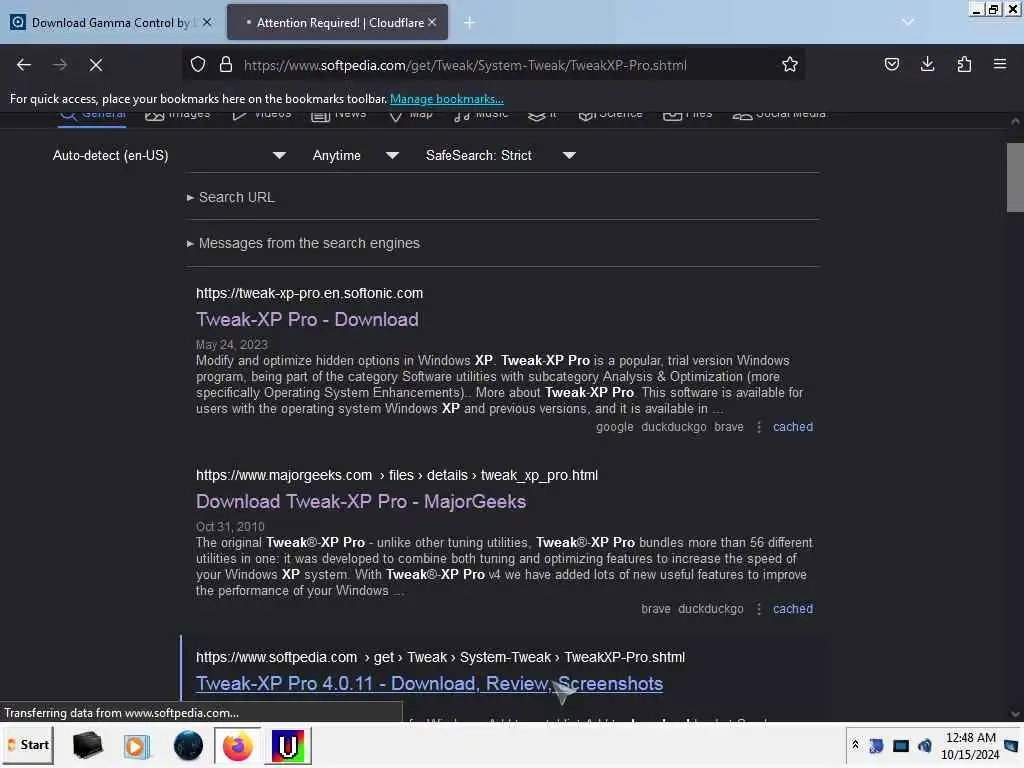Open the SafeSearch: Strict dropdown
The width and height of the screenshot is (1024, 768).
[500, 155]
